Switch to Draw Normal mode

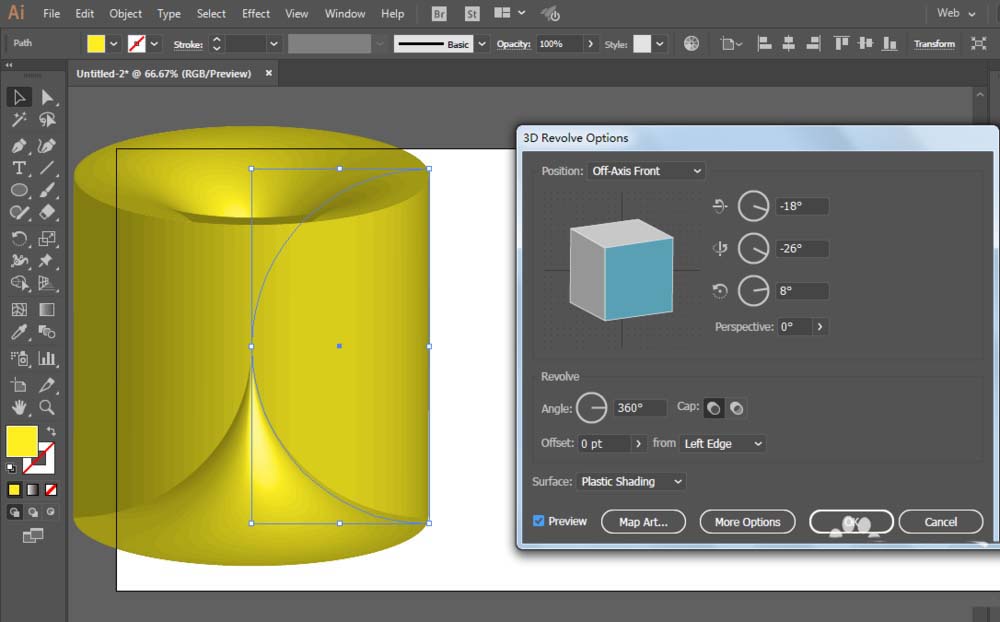[14, 512]
